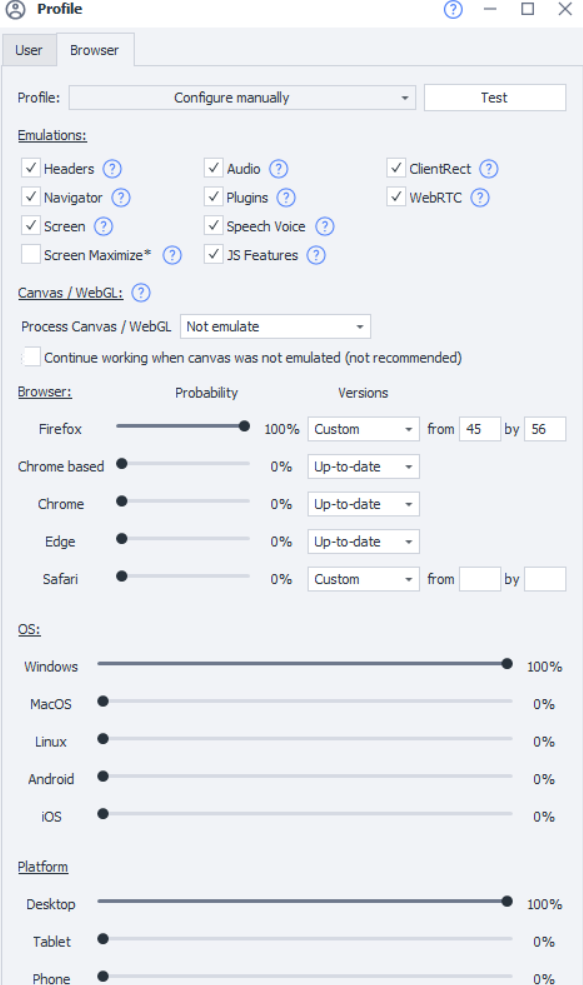Select the Browser tab
583x985 pixels.
coord(94,50)
